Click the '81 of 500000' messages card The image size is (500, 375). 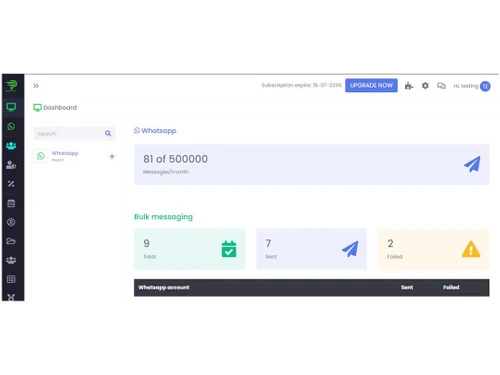coord(312,164)
